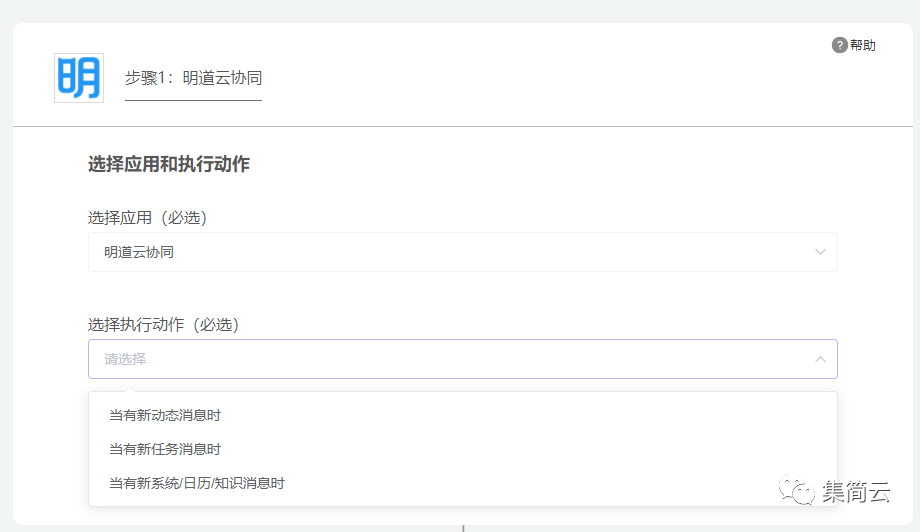Collapse action list with the chevron up arrow

[x=820, y=359]
